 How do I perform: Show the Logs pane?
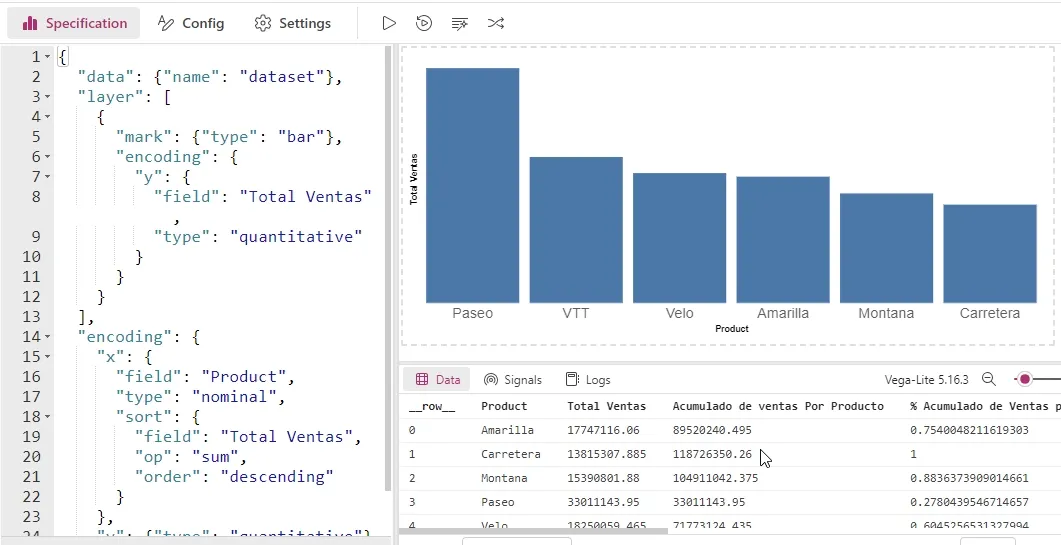588,380
